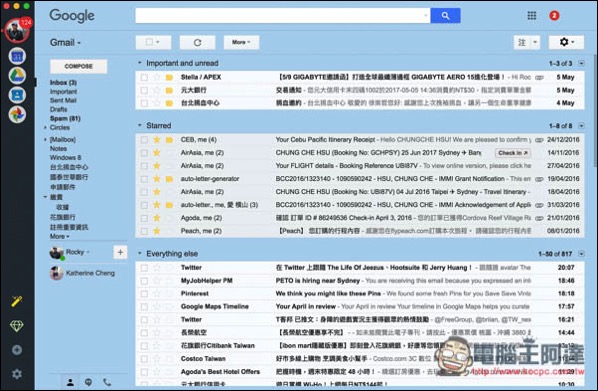Tick checkbox for Google Maps Timeline email
The height and width of the screenshot is (391, 598).
[144, 307]
